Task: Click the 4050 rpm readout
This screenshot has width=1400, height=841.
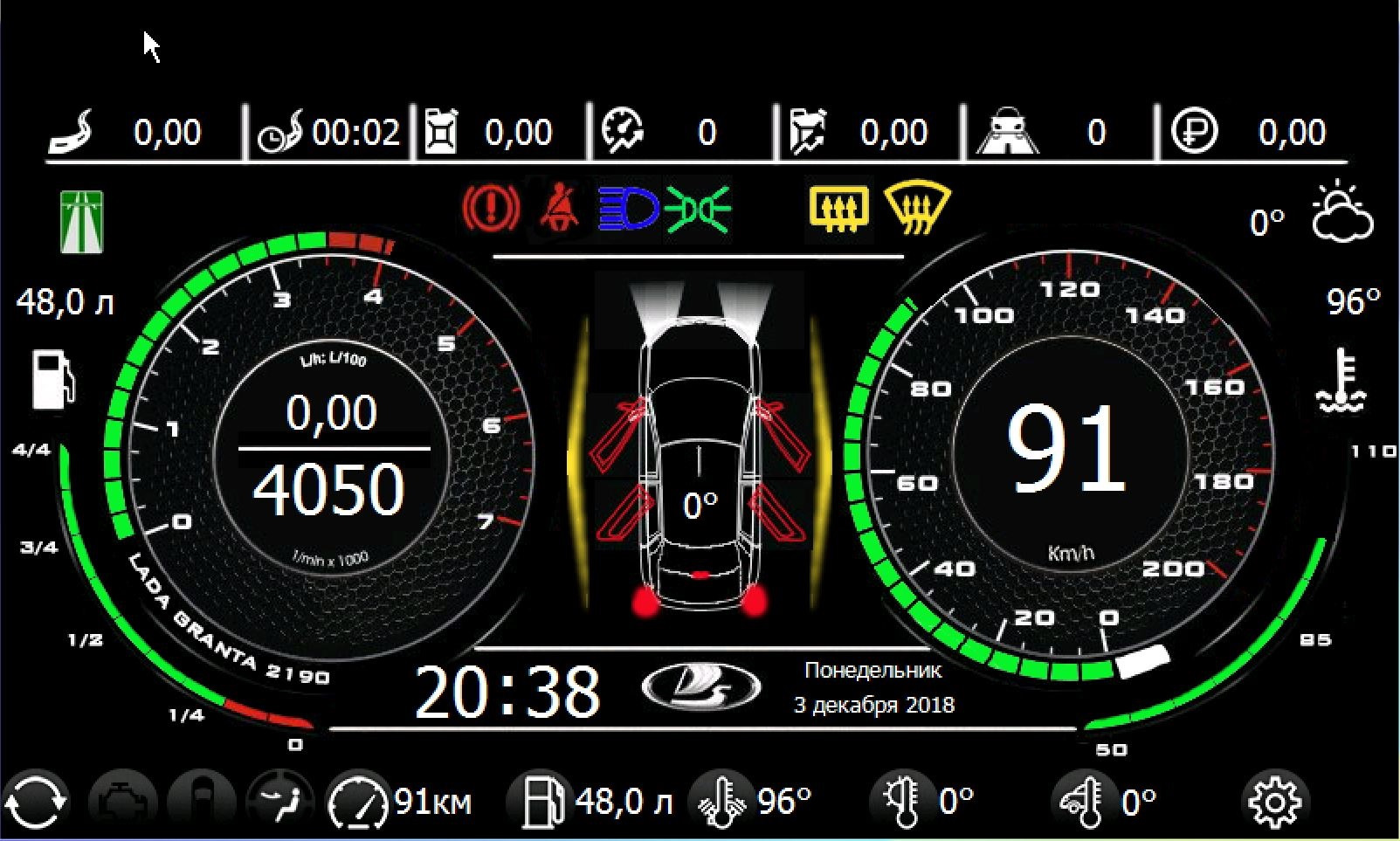Action: pyautogui.click(x=328, y=489)
